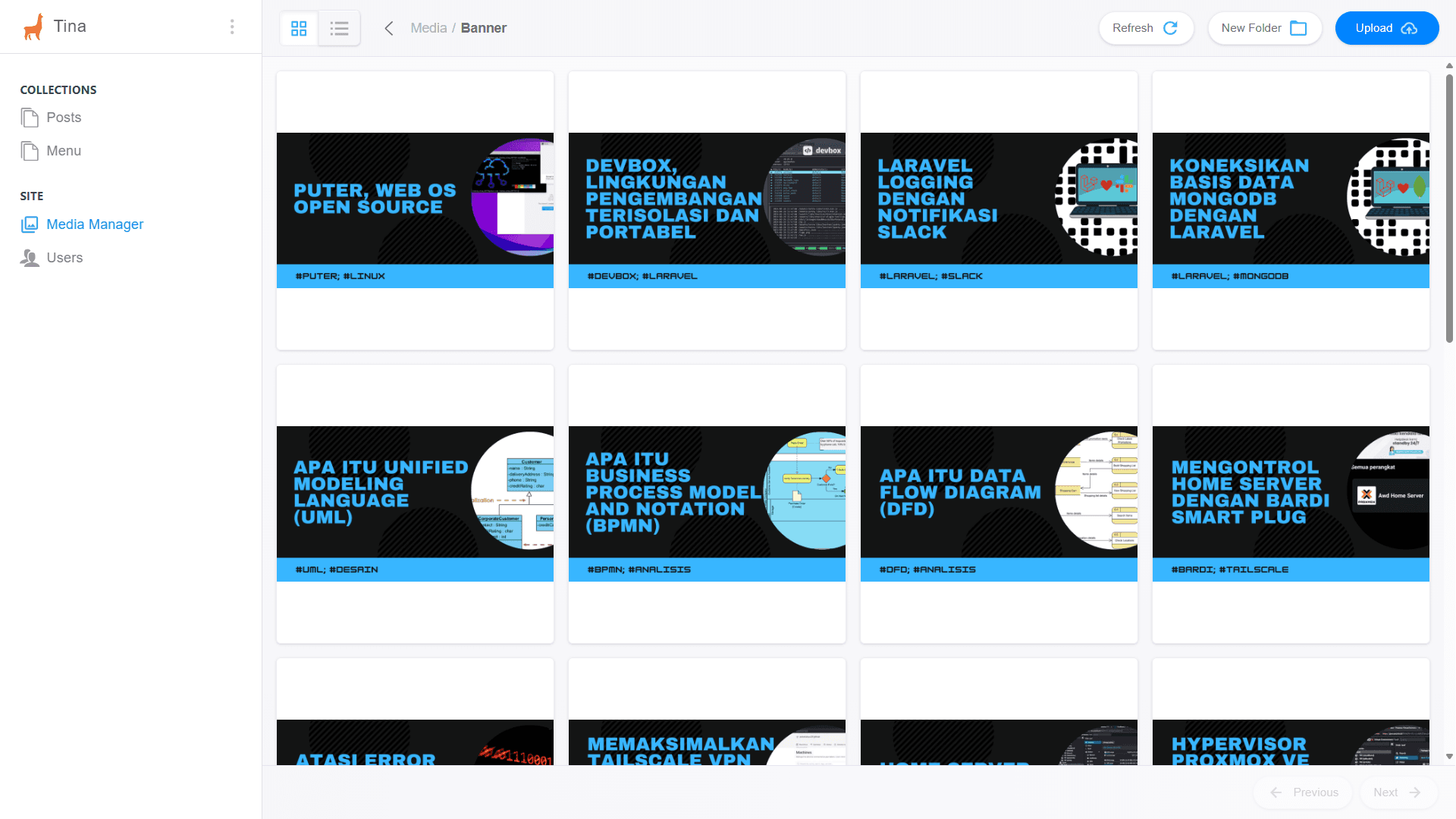Switch to grid view layout
1456x819 pixels.
click(299, 28)
